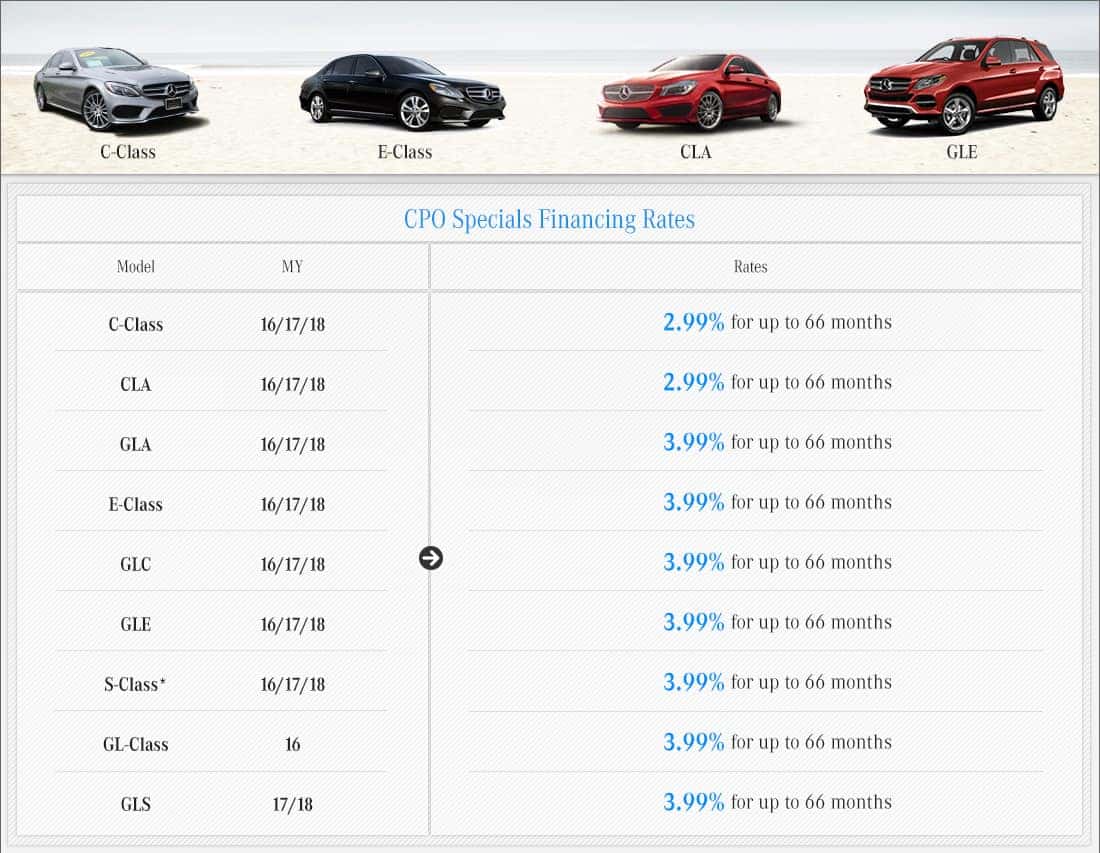Click the 3.99% rate in the GLA row
Viewport: 1100px width, 853px height.
pyautogui.click(x=693, y=442)
